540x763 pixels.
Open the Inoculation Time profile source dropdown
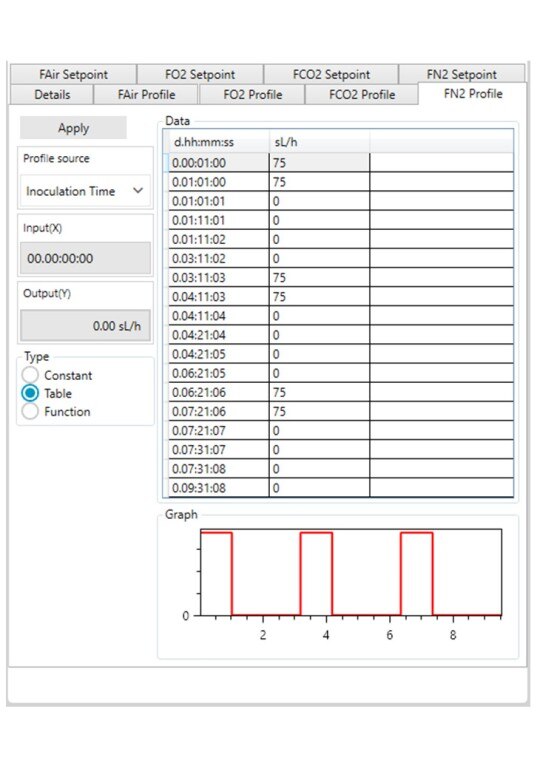pos(85,191)
